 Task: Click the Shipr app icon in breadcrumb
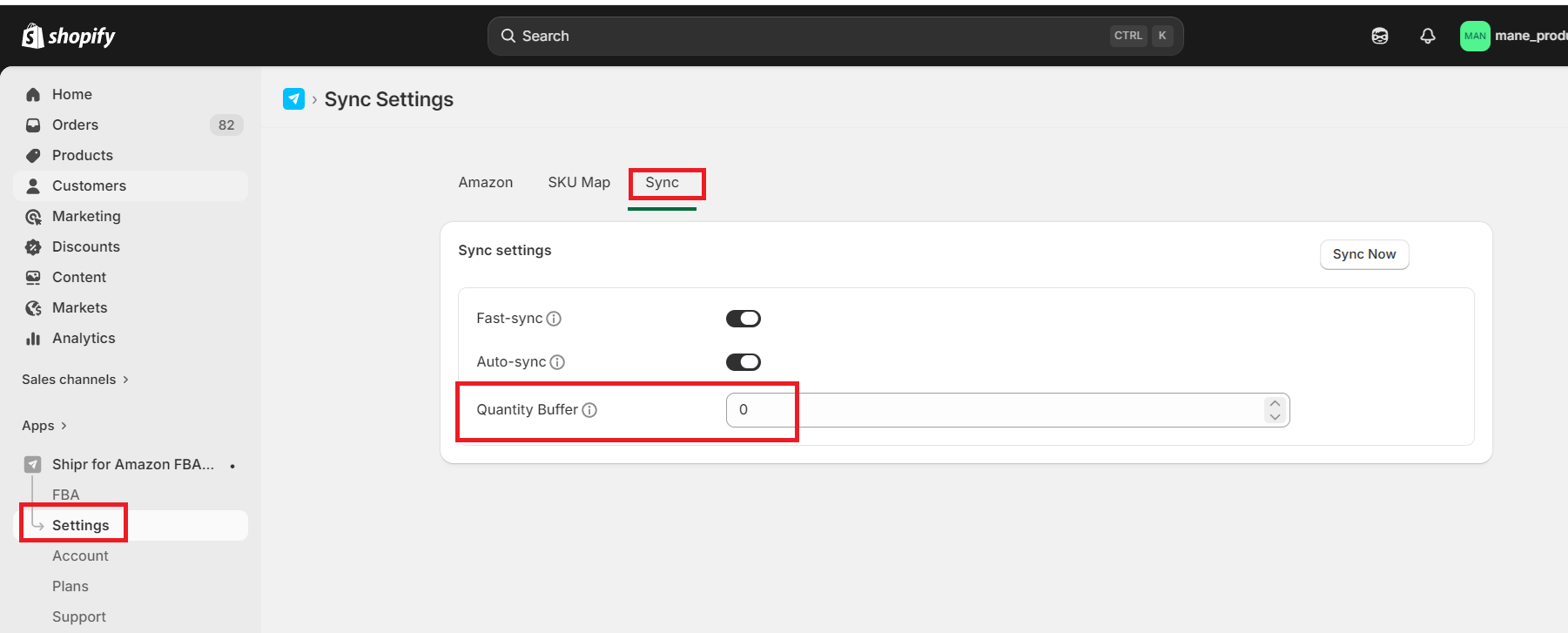tap(293, 99)
